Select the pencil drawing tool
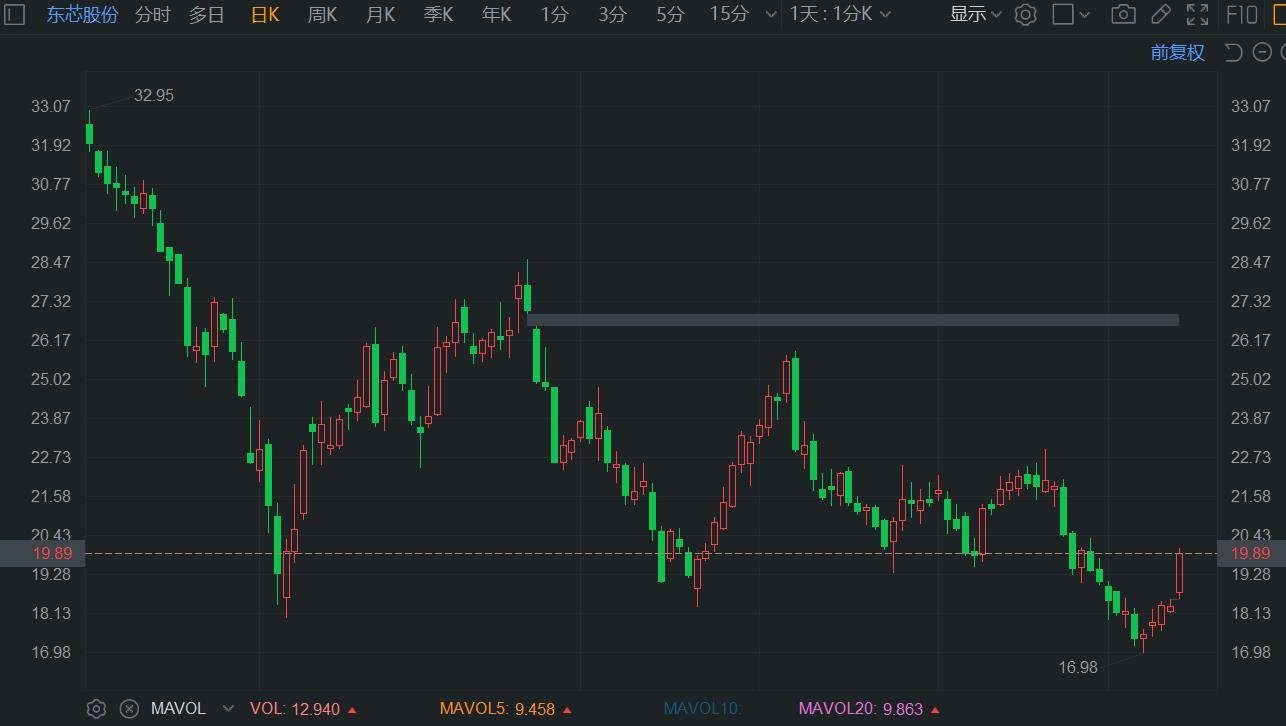Image resolution: width=1286 pixels, height=726 pixels. (1160, 14)
